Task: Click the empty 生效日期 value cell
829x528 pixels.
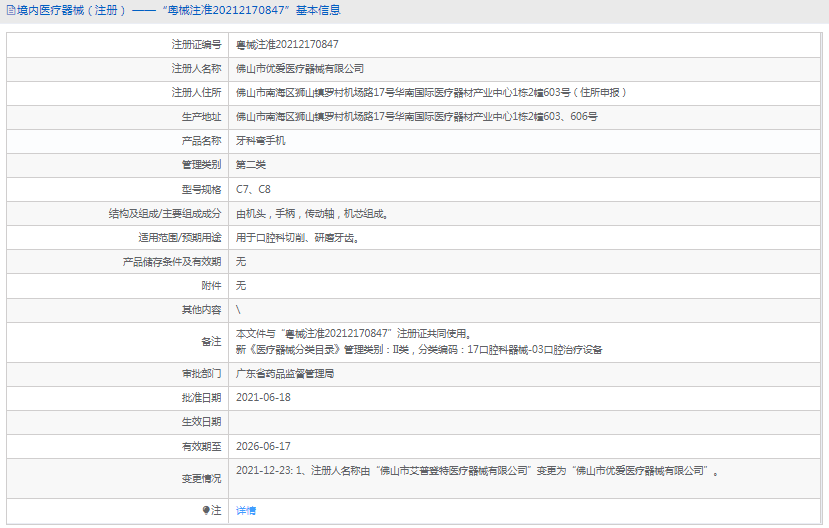Action: pyautogui.click(x=524, y=422)
